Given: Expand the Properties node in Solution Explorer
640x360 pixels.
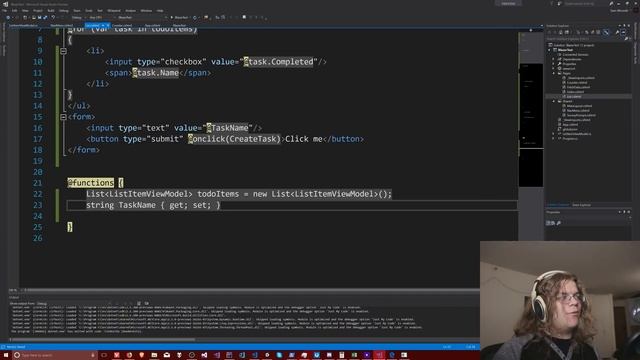Looking at the screenshot, I should pyautogui.click(x=553, y=64).
